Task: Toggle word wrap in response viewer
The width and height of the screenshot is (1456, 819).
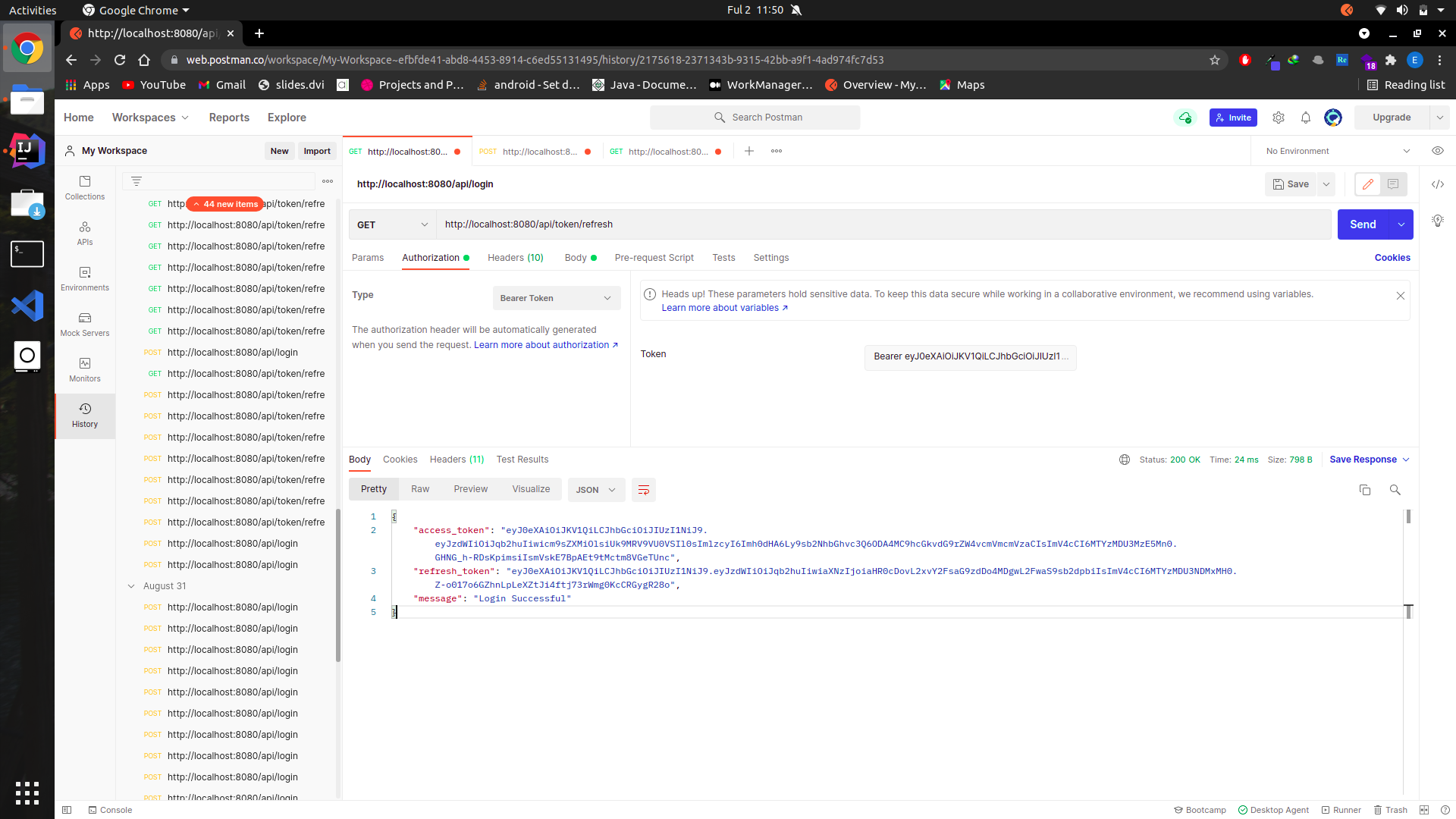Action: click(x=643, y=490)
